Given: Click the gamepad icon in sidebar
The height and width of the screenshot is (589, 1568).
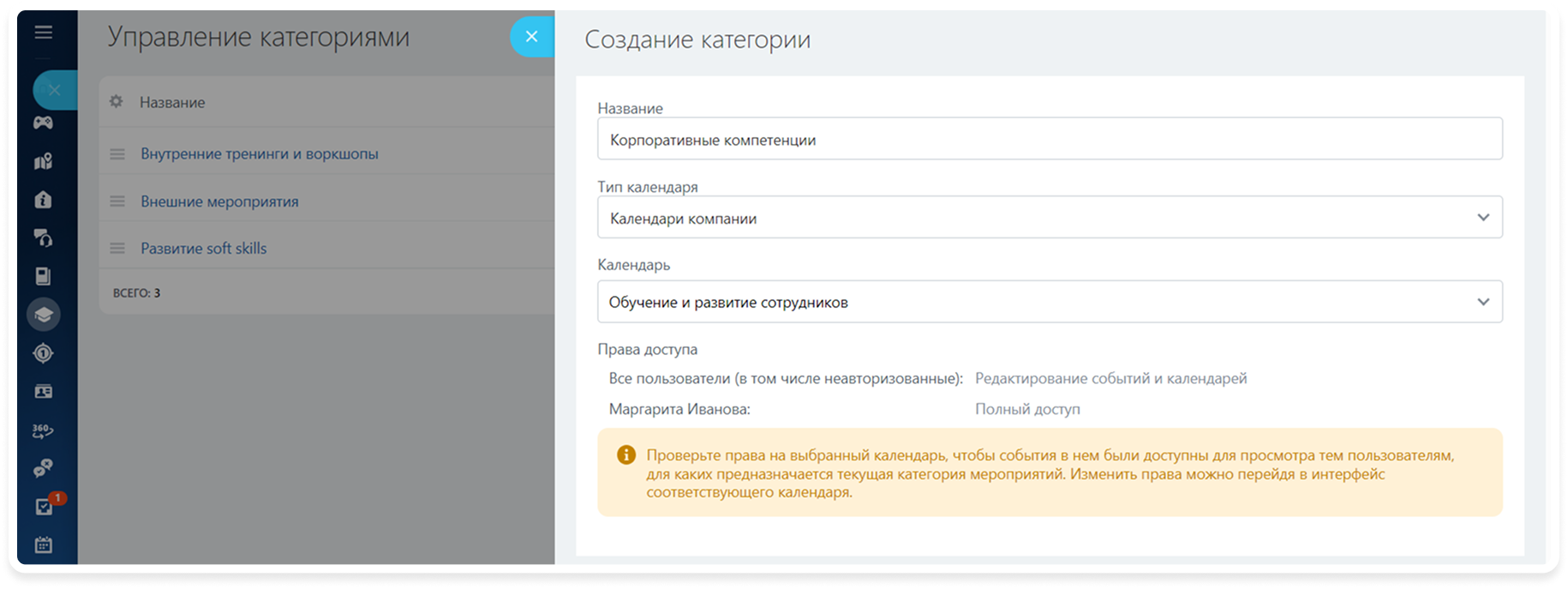Looking at the screenshot, I should click(43, 123).
